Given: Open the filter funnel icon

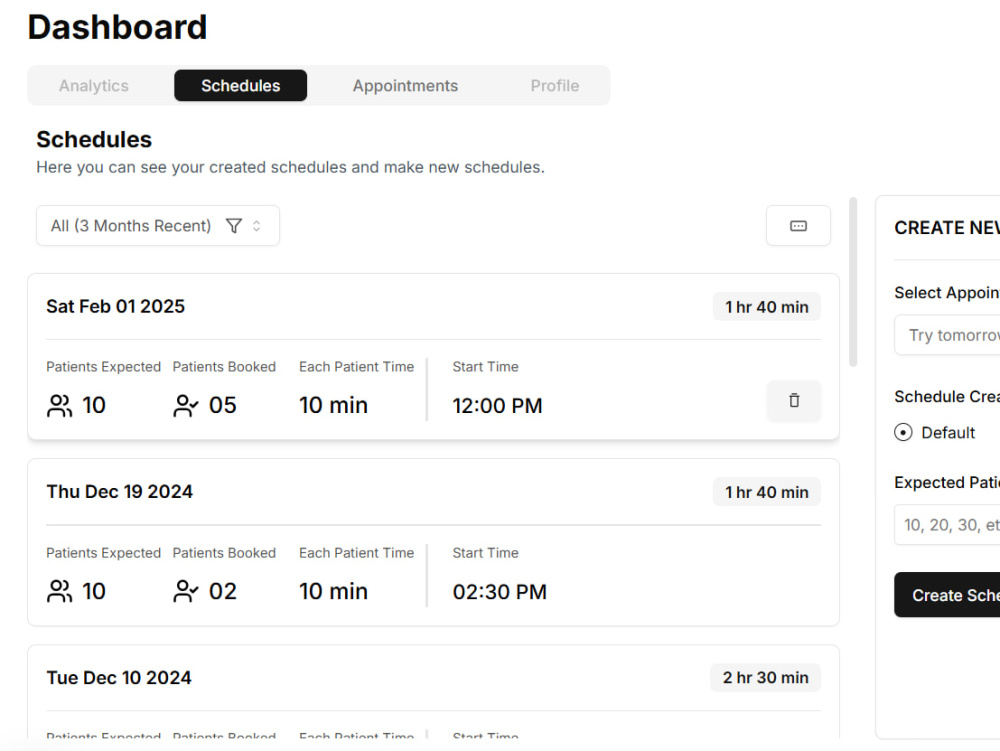Looking at the screenshot, I should pos(234,225).
